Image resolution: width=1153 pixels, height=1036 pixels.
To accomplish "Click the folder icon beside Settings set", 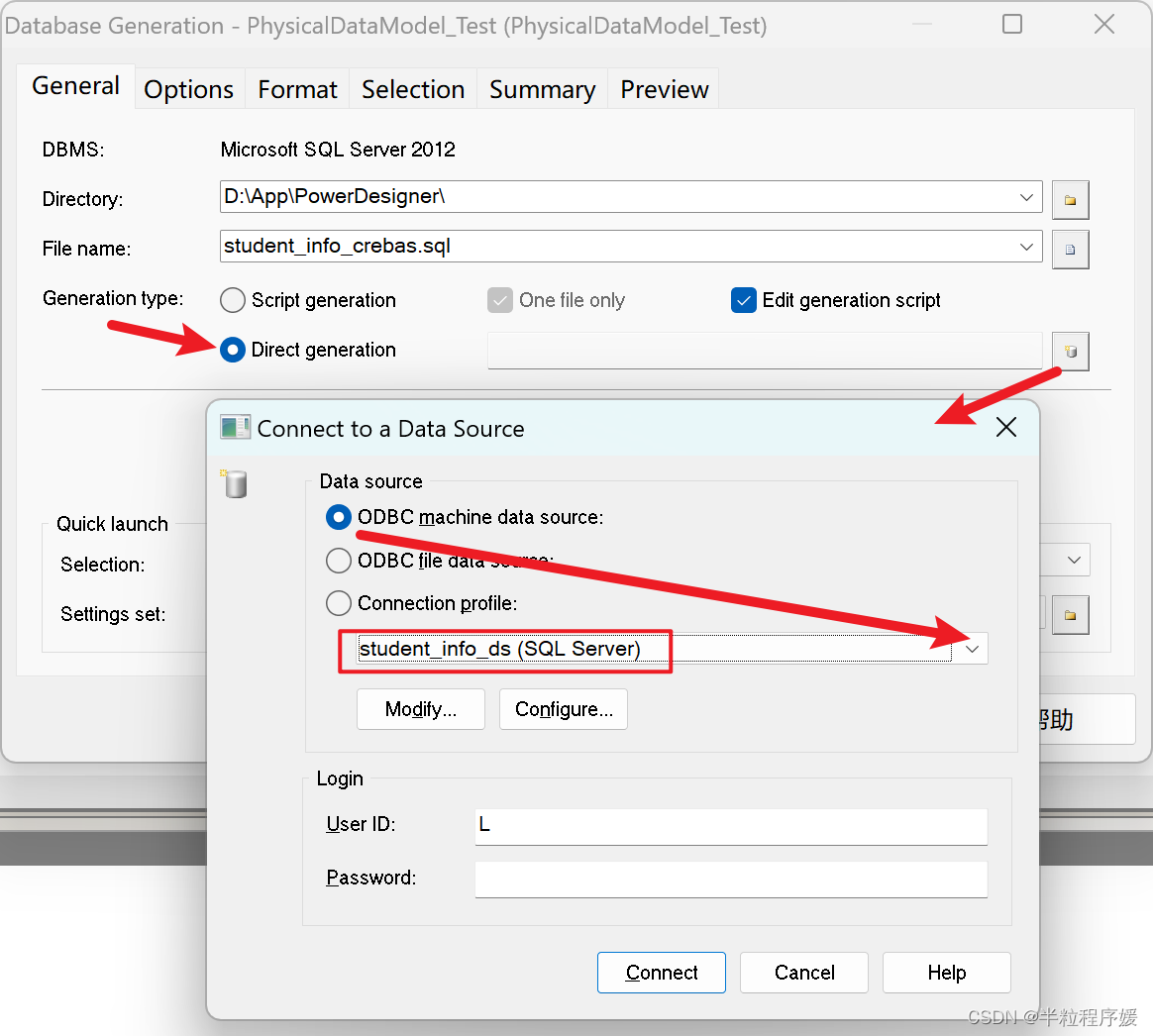I will pyautogui.click(x=1071, y=614).
